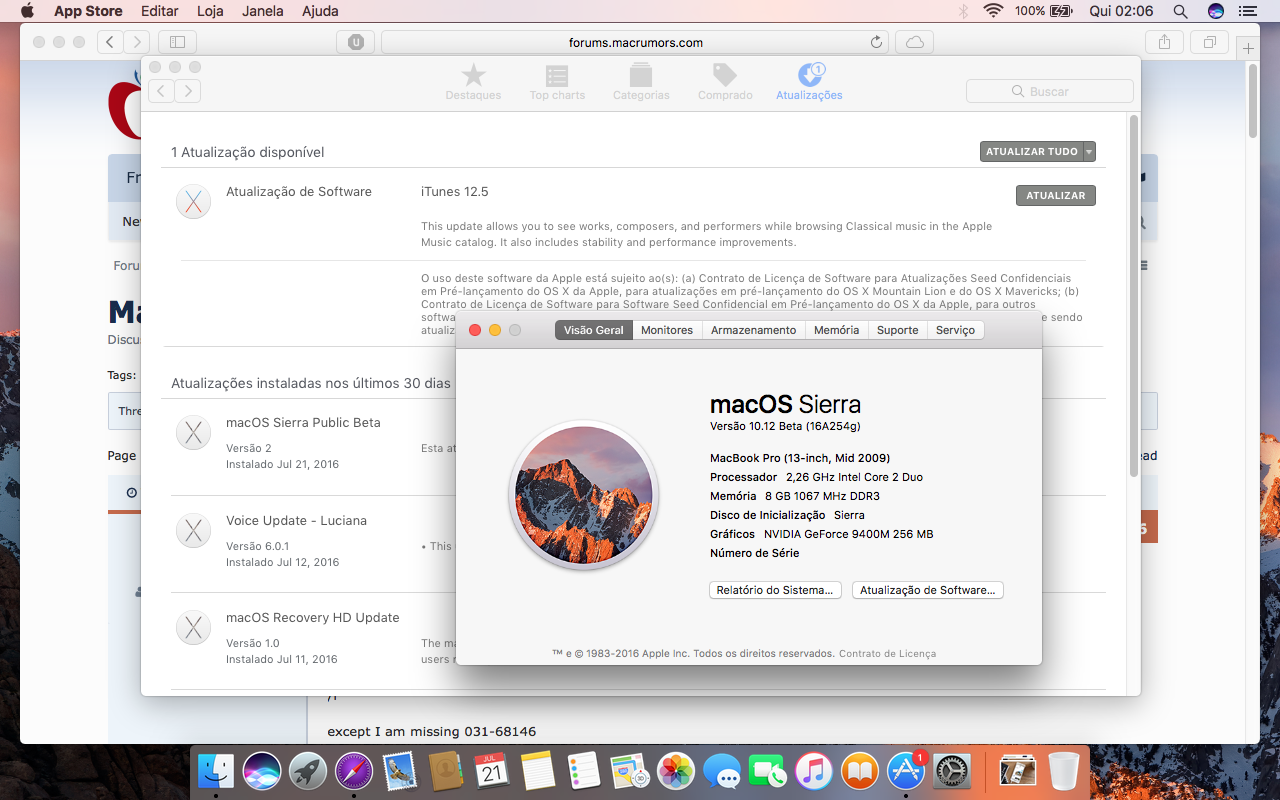1280x800 pixels.
Task: Click the Safari sidebar toggle button
Action: (x=177, y=42)
